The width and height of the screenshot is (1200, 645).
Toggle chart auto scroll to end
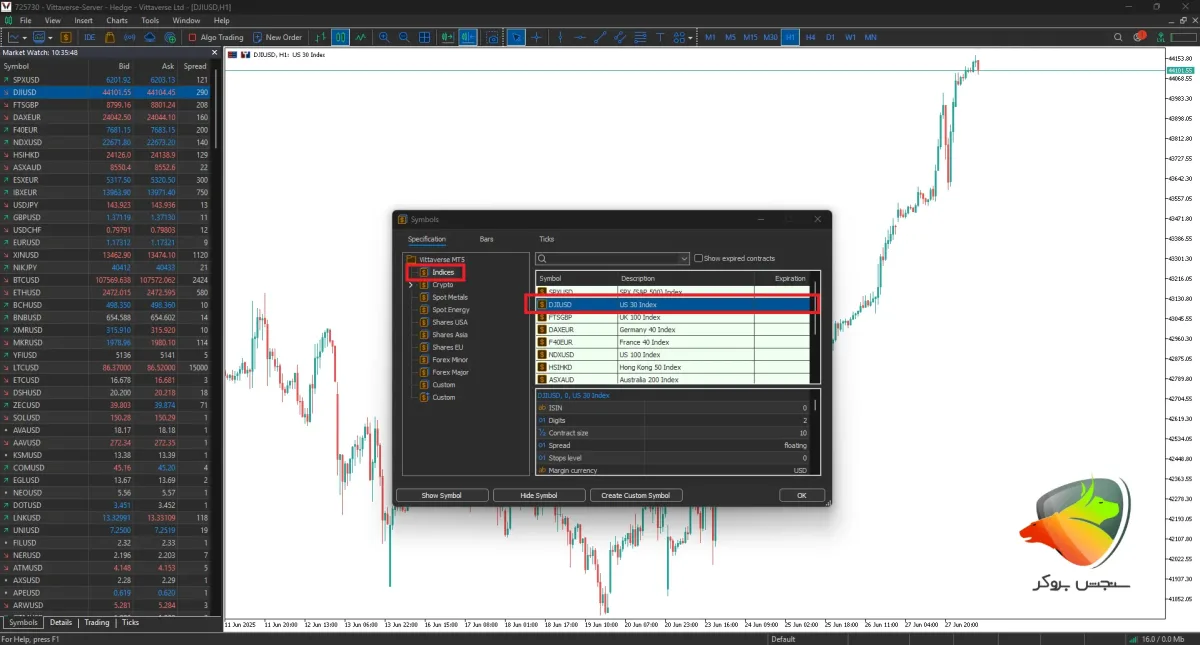point(447,37)
